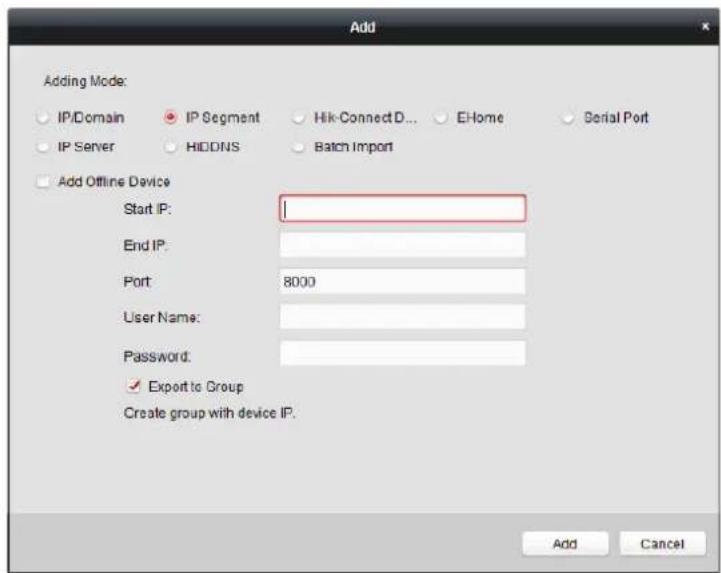Select the IP Segment radio button
Screen dimensions: 721x573
(170, 118)
